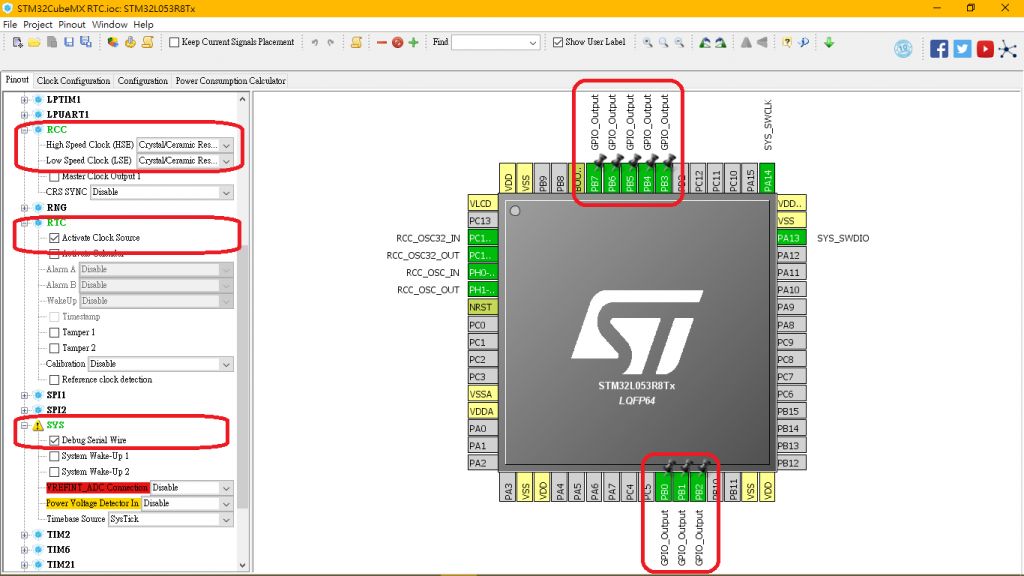Enable Reference clock detection
This screenshot has width=1024, height=576.
54,380
